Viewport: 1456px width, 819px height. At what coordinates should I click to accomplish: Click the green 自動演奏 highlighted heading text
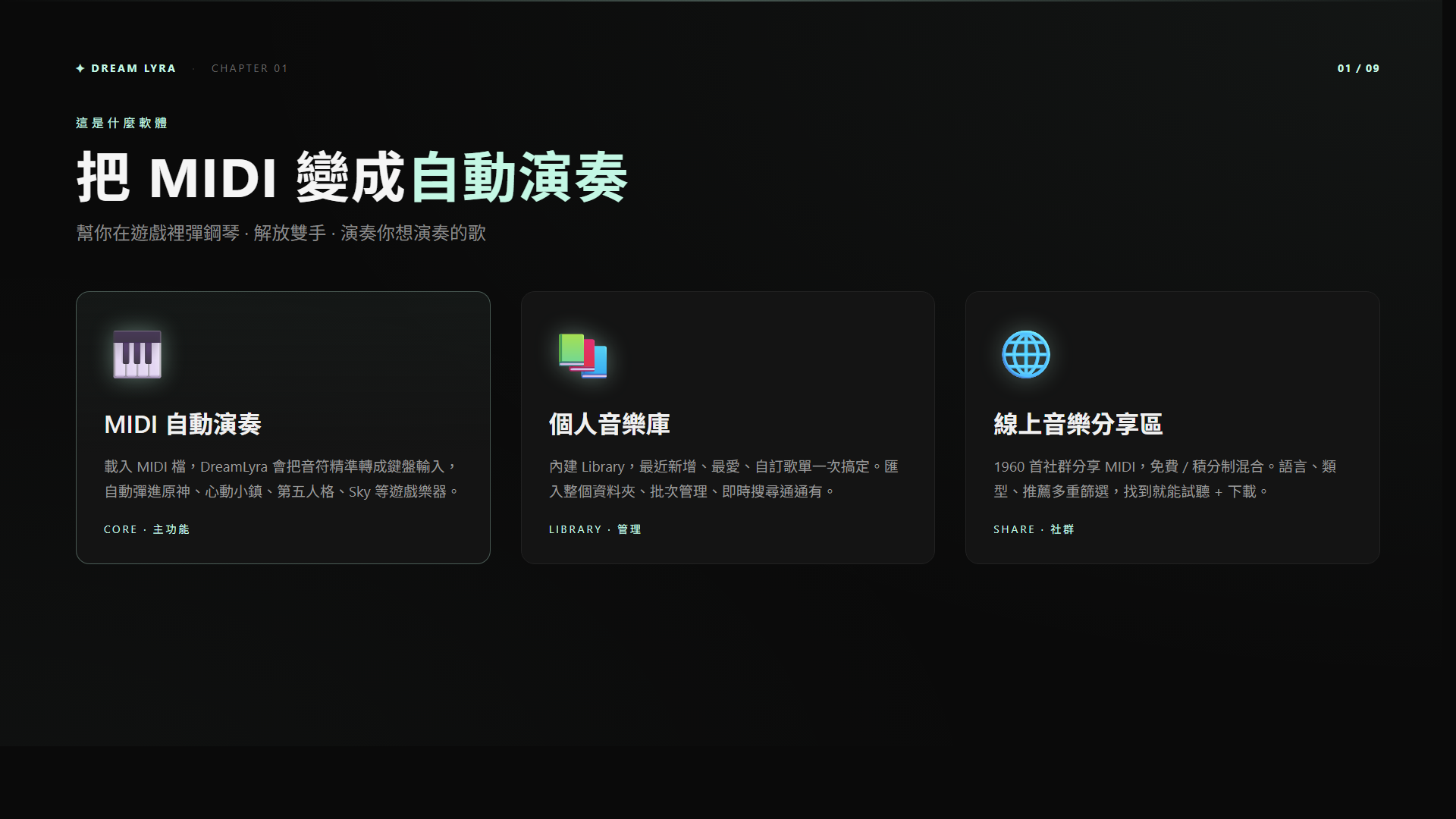(x=519, y=177)
